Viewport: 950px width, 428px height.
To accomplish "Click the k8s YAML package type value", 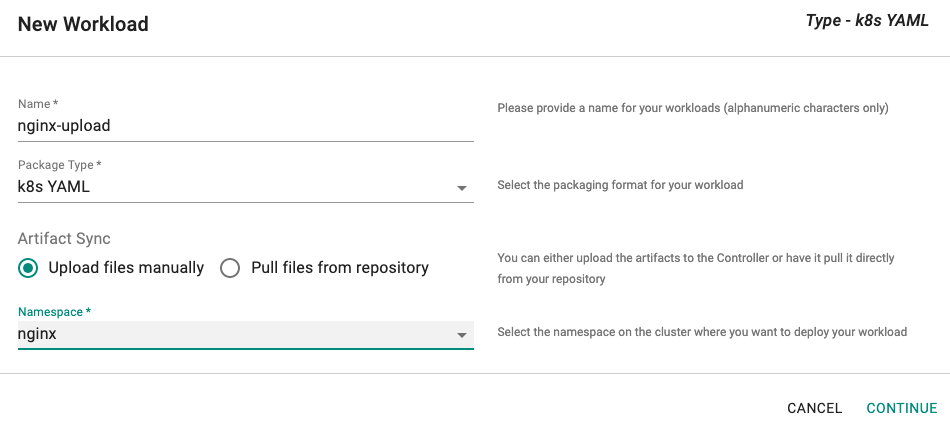I will [54, 187].
